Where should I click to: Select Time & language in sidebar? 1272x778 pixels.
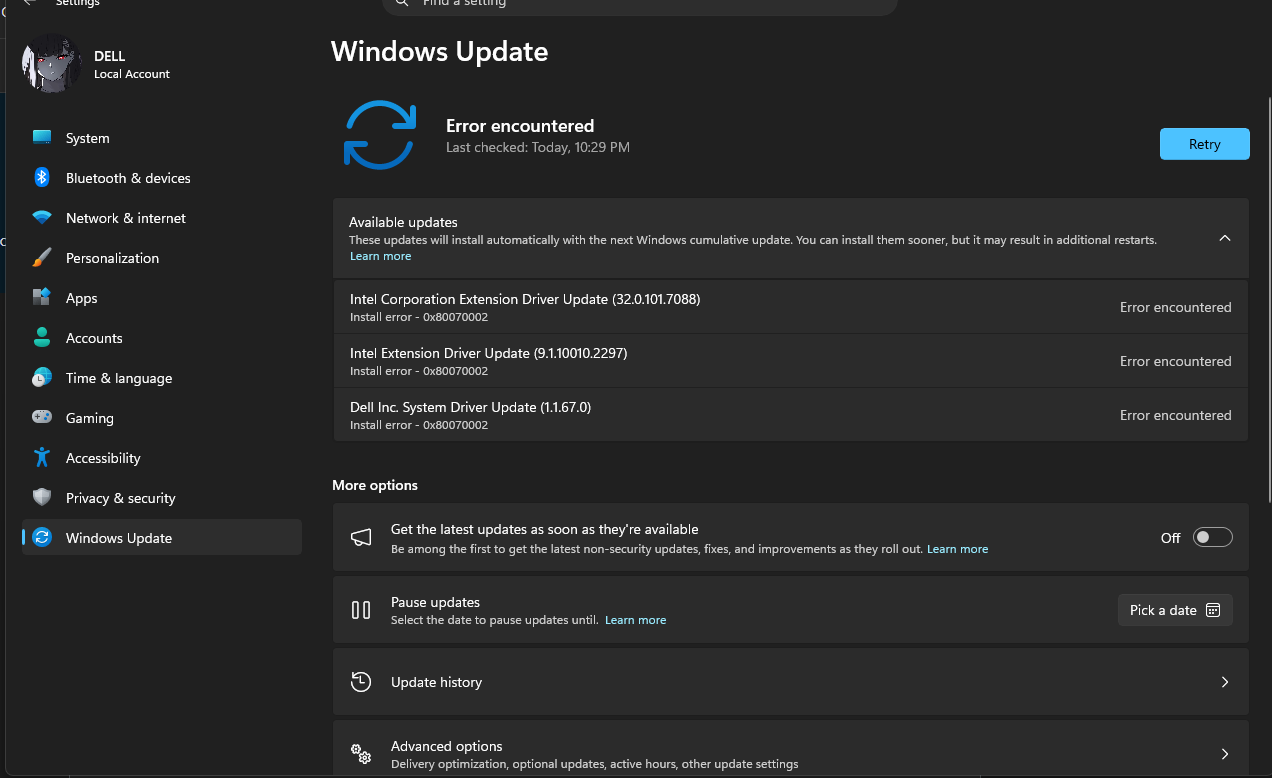coord(162,378)
